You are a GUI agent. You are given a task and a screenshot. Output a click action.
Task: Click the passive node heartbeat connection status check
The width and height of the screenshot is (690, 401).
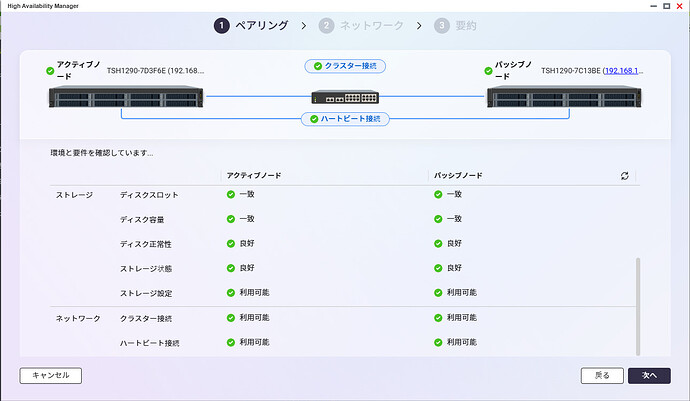pyautogui.click(x=438, y=342)
